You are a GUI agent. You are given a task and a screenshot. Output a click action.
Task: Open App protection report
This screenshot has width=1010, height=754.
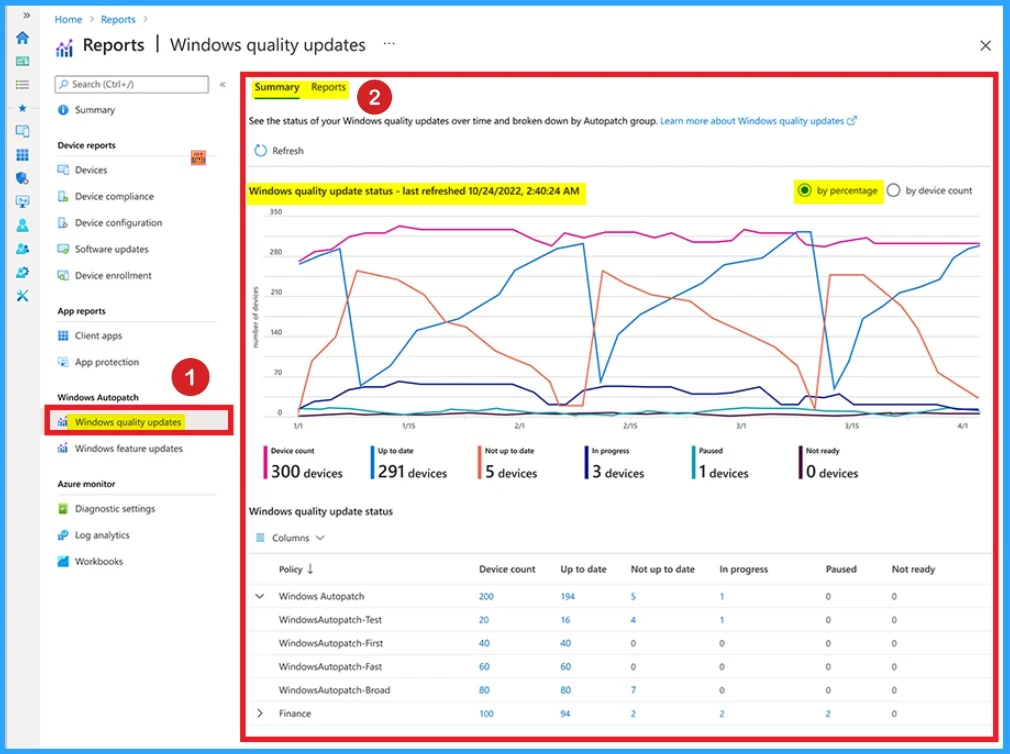point(107,362)
